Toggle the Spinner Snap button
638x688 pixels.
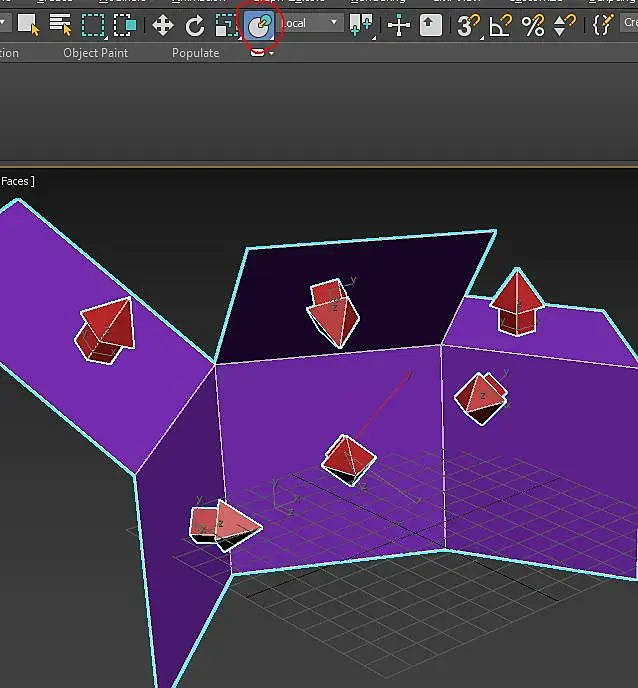pyautogui.click(x=564, y=25)
